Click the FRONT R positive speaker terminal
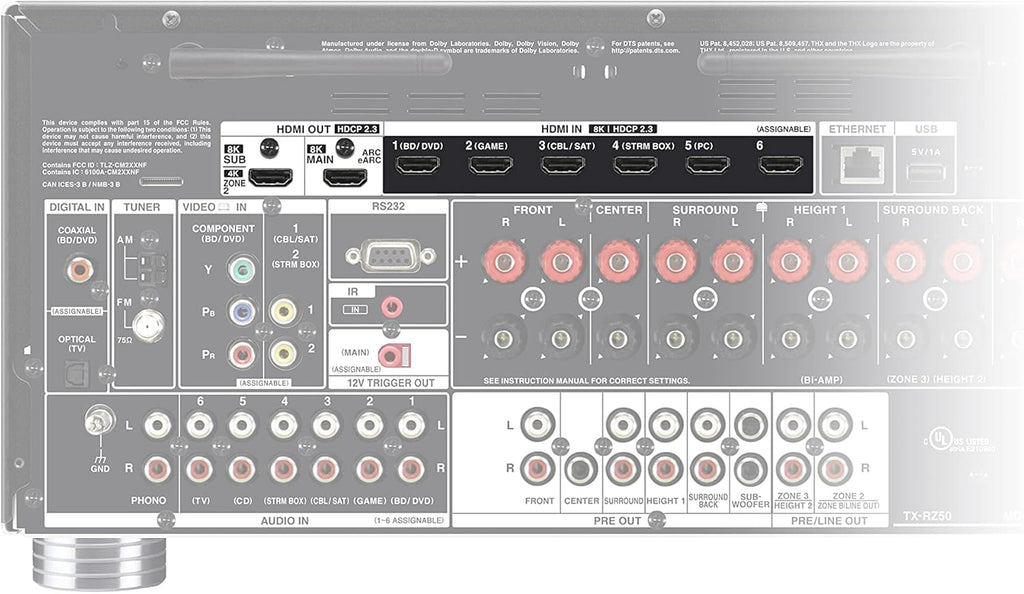This screenshot has width=1024, height=594. coord(504,261)
